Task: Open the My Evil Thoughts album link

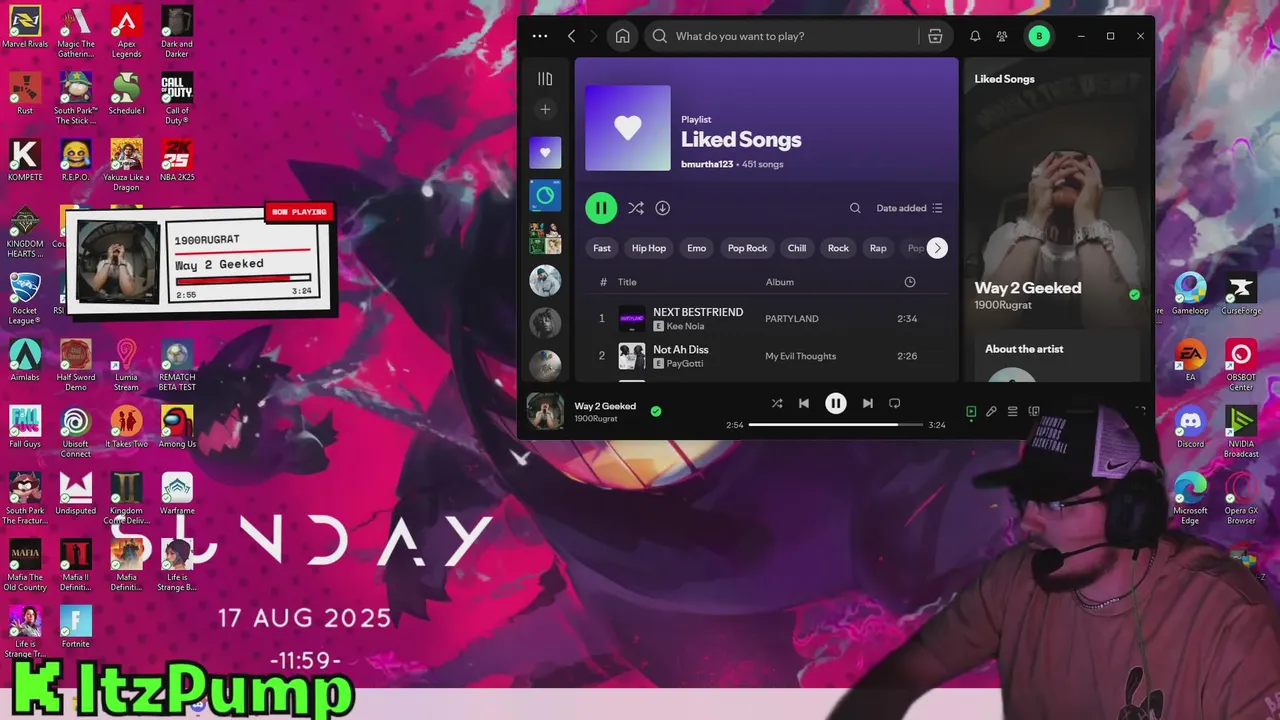Action: (801, 356)
